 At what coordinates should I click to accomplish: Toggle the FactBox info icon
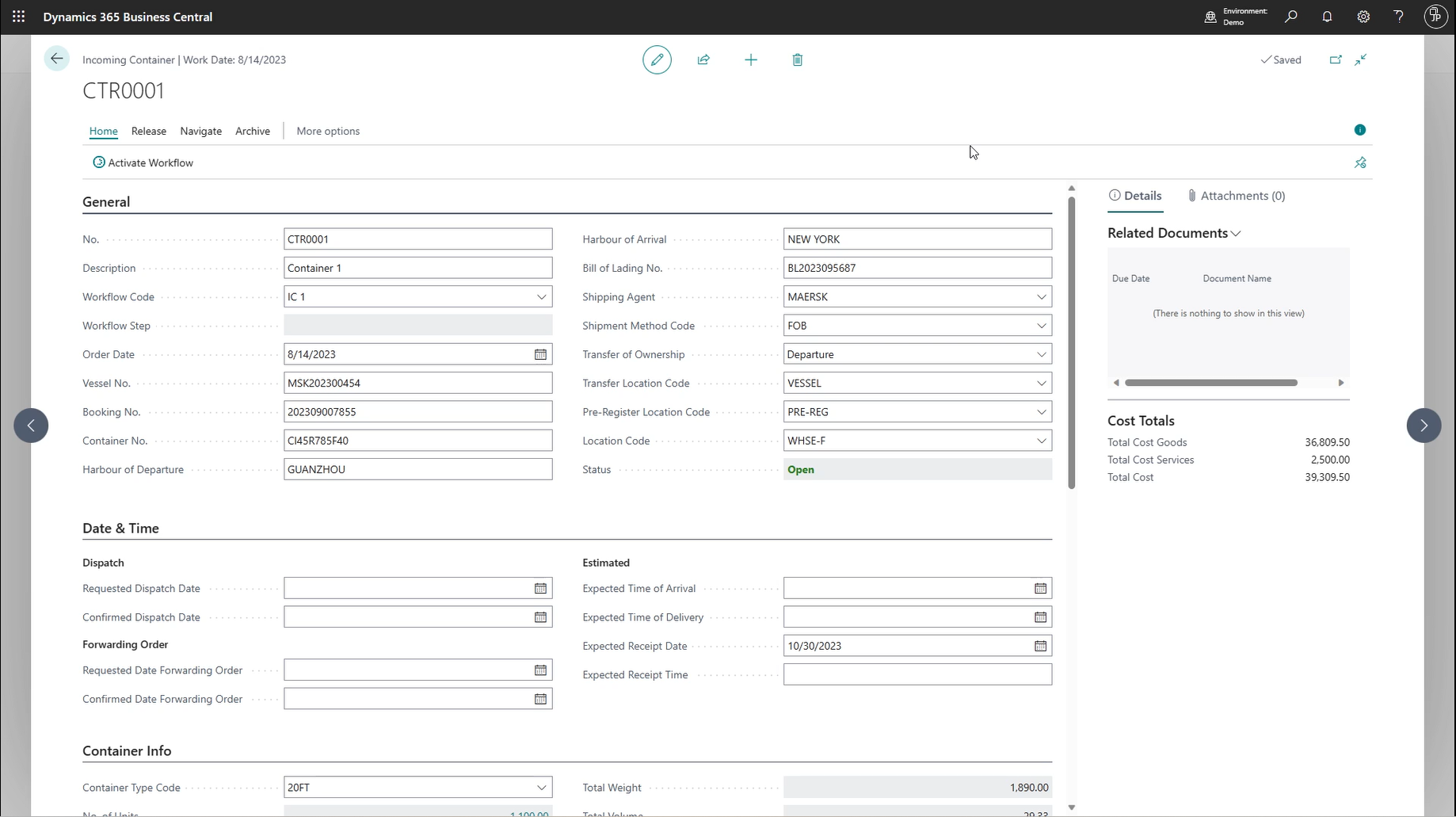(1360, 130)
